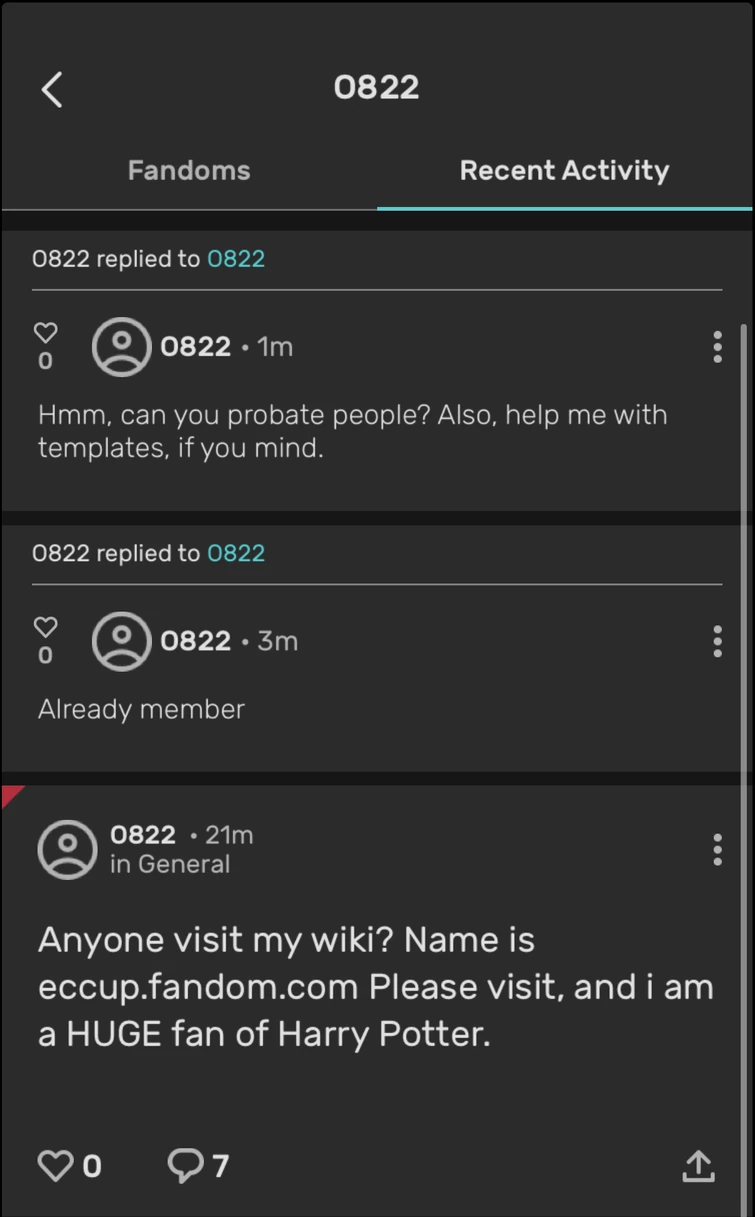Open the teal 0822 link in second reply header
Image resolution: width=755 pixels, height=1217 pixels.
(236, 553)
